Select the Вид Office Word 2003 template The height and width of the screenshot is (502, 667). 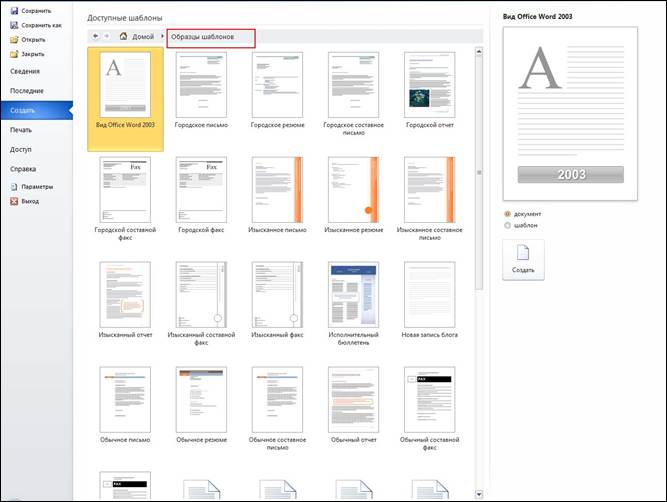pos(125,99)
